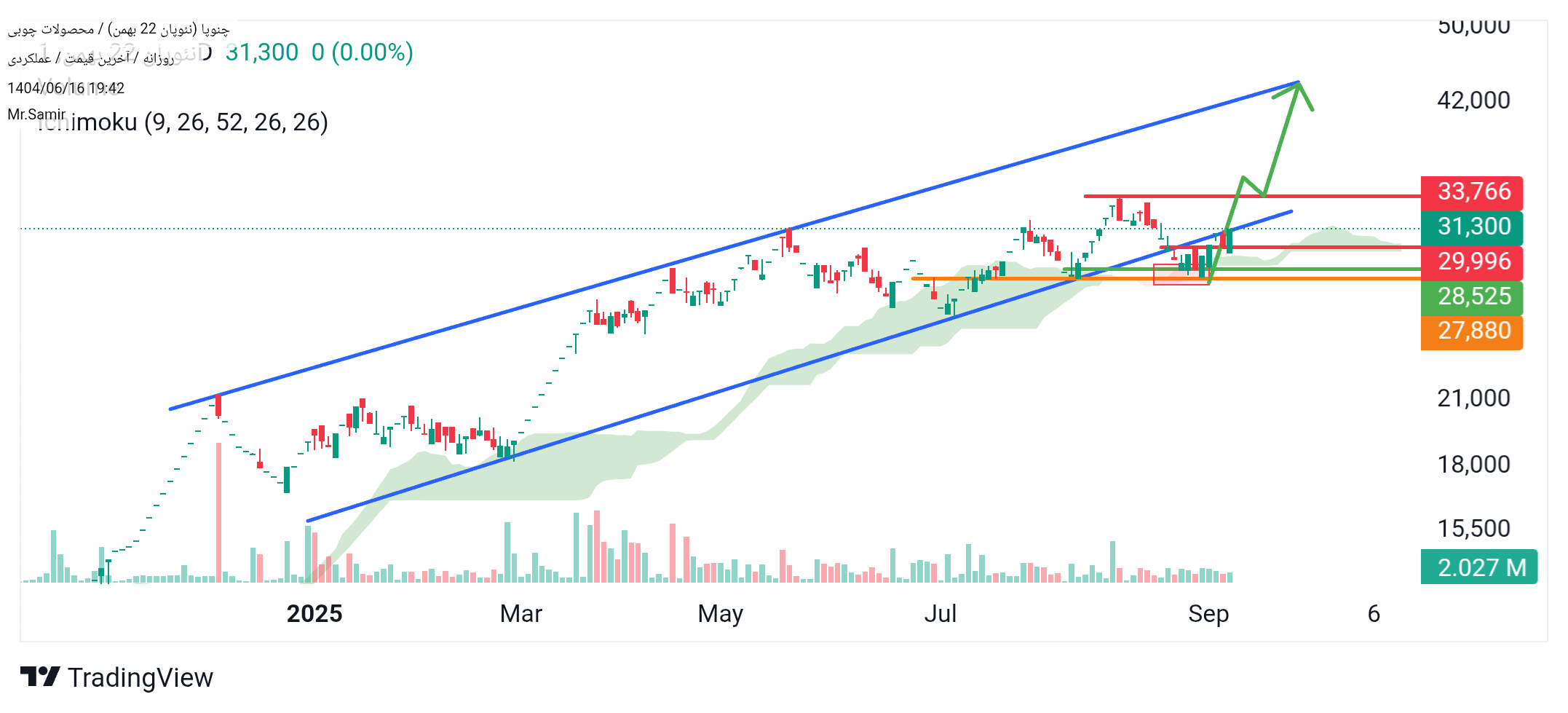Click the 42,000 mark on the price axis

coord(1473,101)
